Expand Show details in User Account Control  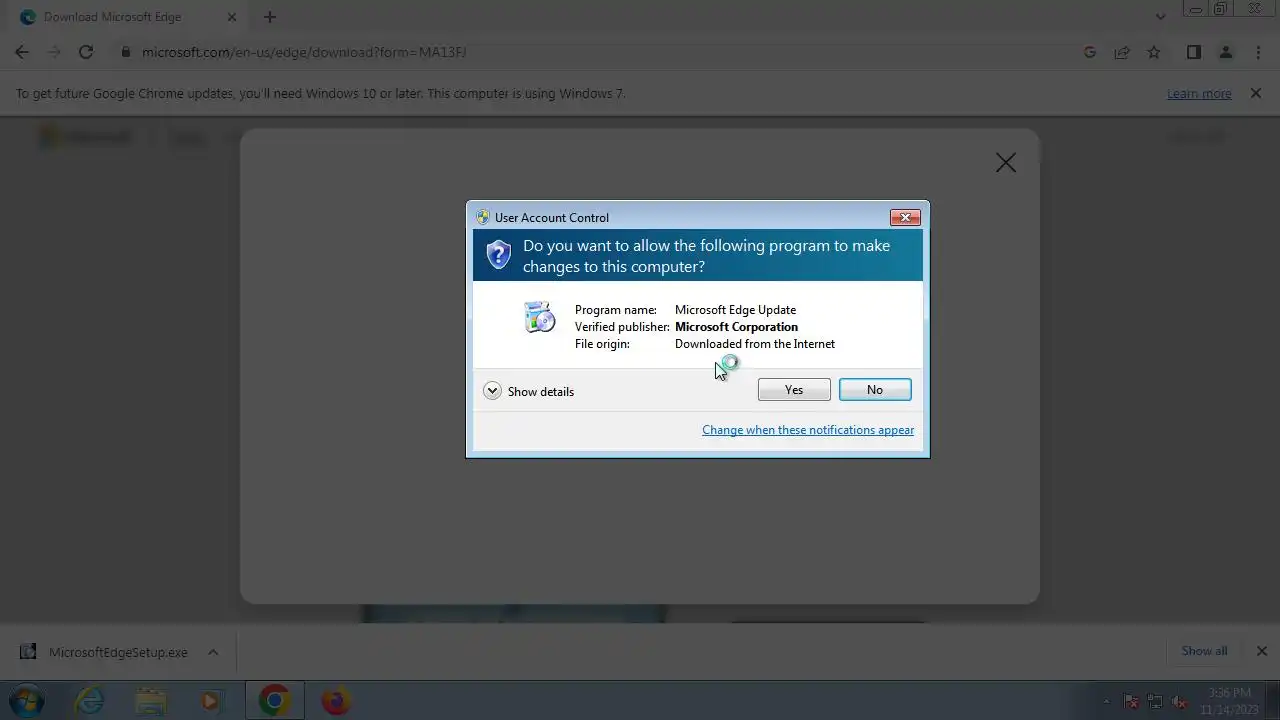click(529, 391)
